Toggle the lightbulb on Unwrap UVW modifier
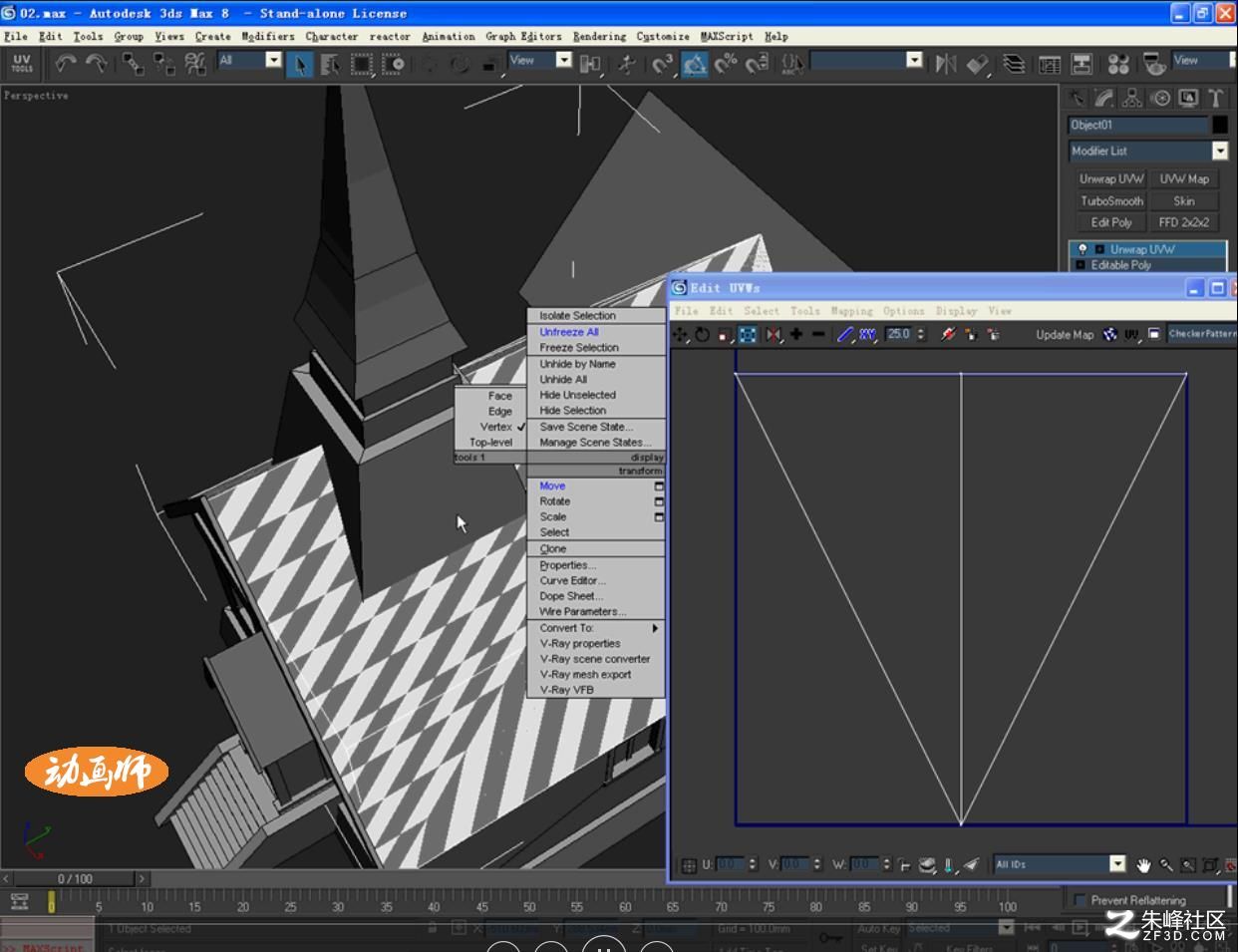 [1083, 249]
